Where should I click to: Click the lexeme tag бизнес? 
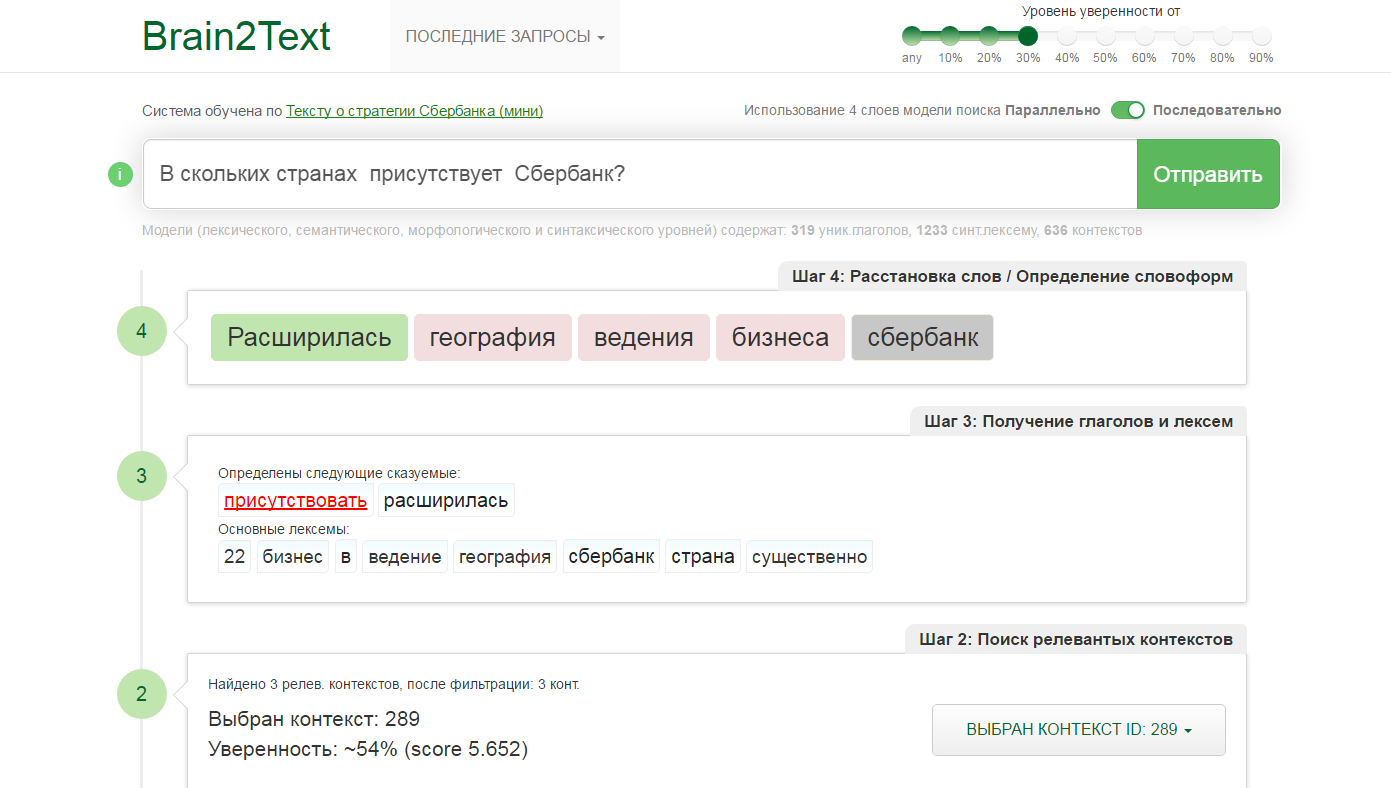[293, 557]
